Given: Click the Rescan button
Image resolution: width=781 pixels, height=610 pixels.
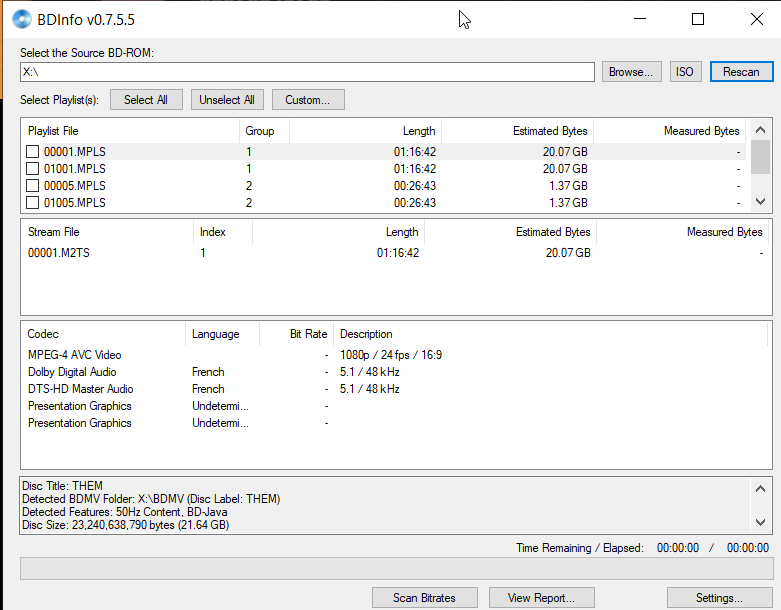Looking at the screenshot, I should (741, 72).
